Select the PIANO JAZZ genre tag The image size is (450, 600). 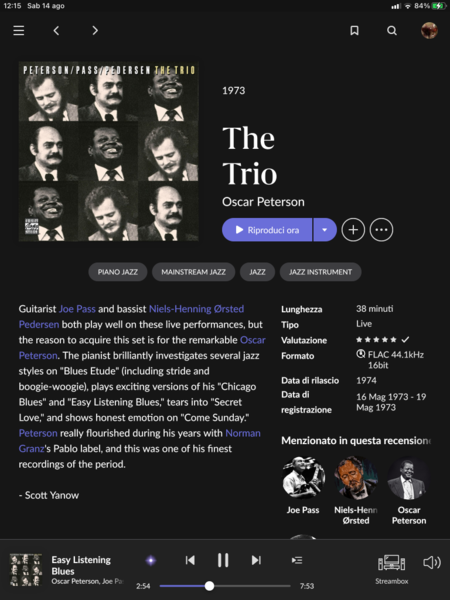tap(117, 272)
